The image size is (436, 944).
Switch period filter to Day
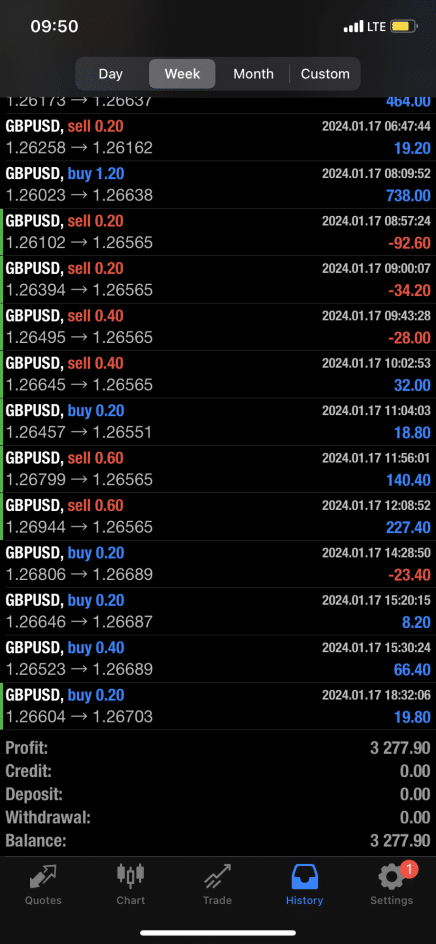coord(111,74)
